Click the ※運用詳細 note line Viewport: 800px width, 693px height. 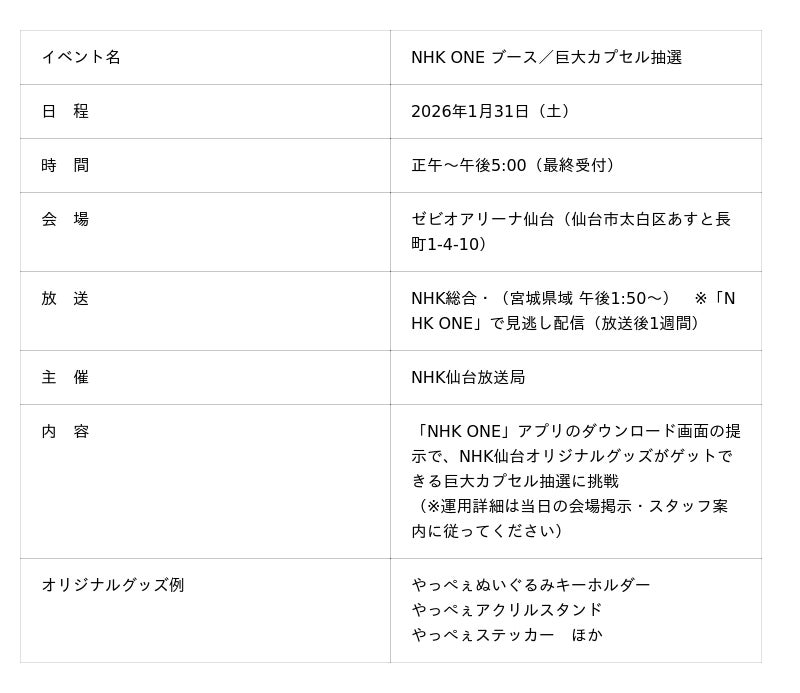570,506
